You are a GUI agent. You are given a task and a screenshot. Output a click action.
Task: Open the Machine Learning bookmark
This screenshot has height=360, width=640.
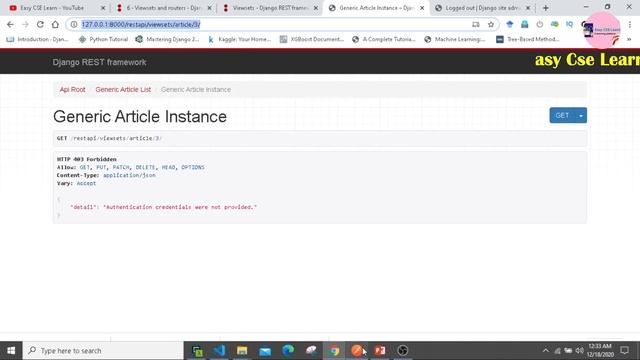pyautogui.click(x=455, y=39)
